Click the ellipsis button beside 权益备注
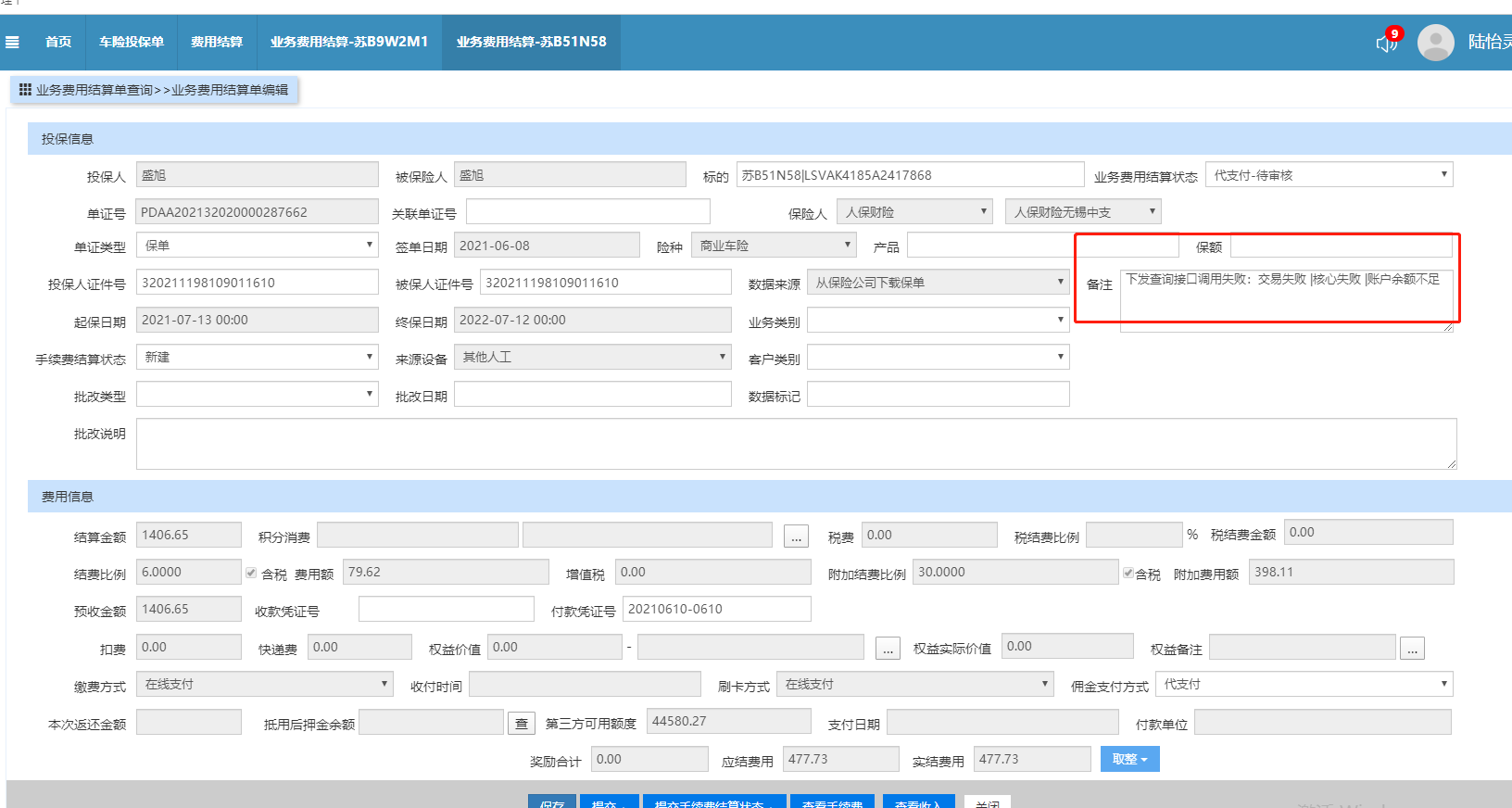The width and height of the screenshot is (1512, 808). click(x=1412, y=649)
